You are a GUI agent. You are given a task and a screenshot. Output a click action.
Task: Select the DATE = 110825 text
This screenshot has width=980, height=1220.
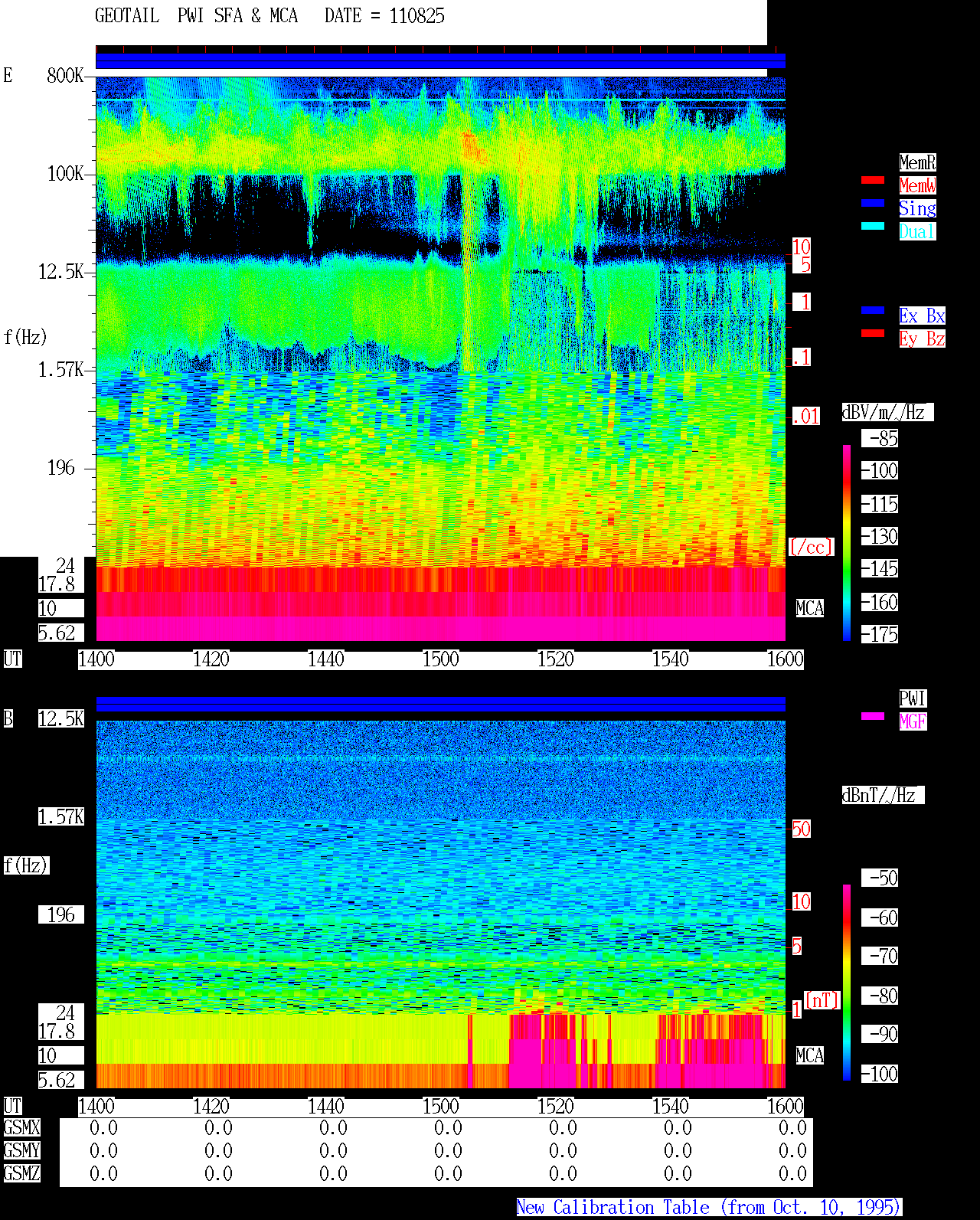[x=384, y=16]
